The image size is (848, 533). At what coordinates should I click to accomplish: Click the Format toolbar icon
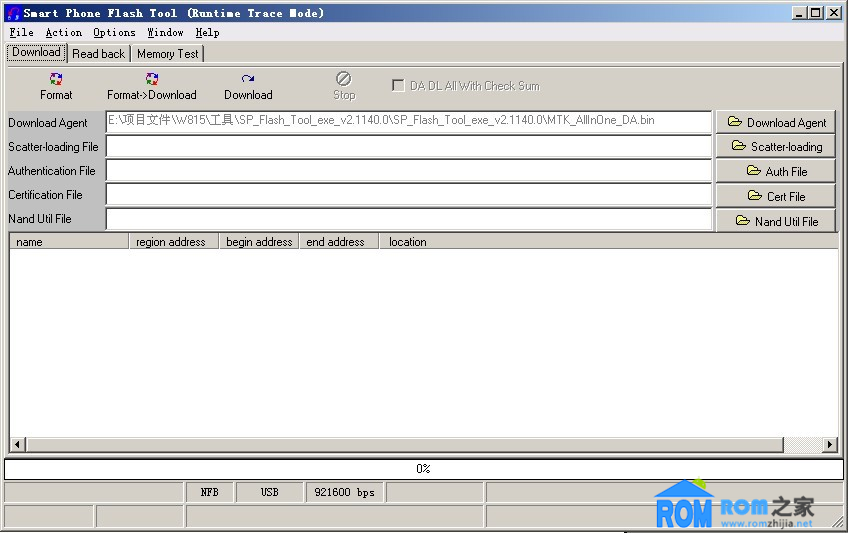(x=56, y=79)
